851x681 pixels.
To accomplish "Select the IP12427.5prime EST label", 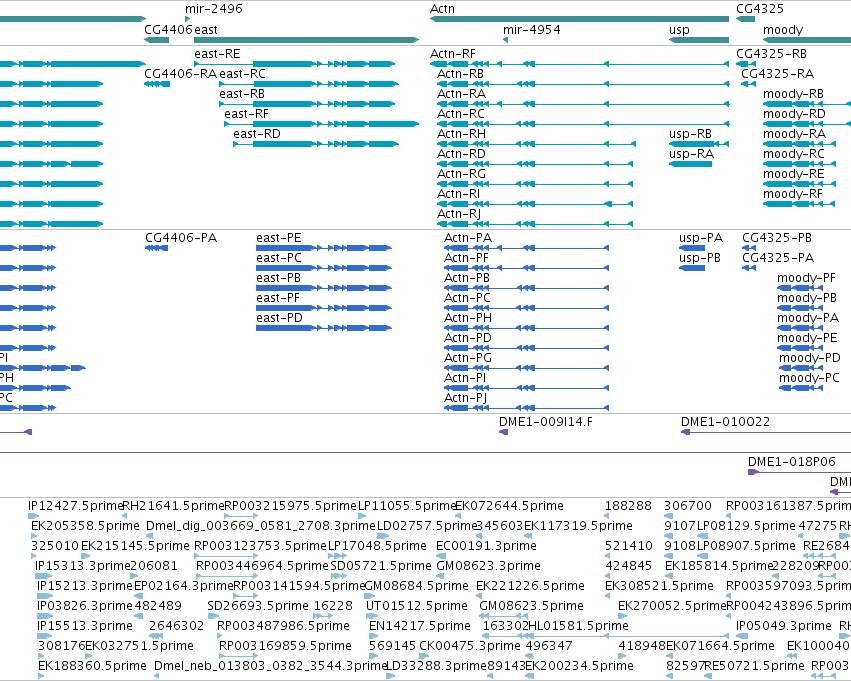I will pos(76,506).
